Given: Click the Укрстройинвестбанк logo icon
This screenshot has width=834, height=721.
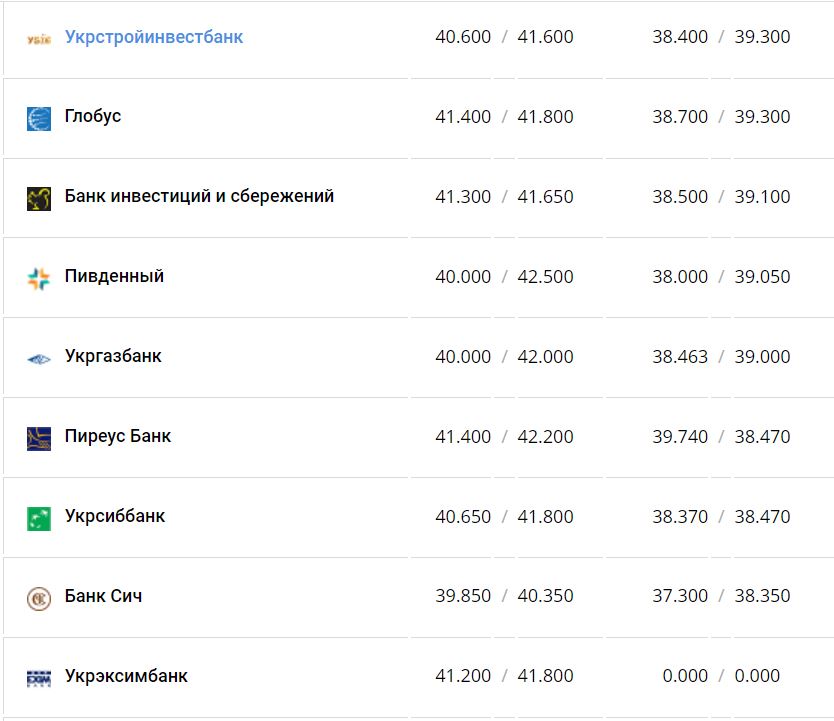Looking at the screenshot, I should point(38,36).
